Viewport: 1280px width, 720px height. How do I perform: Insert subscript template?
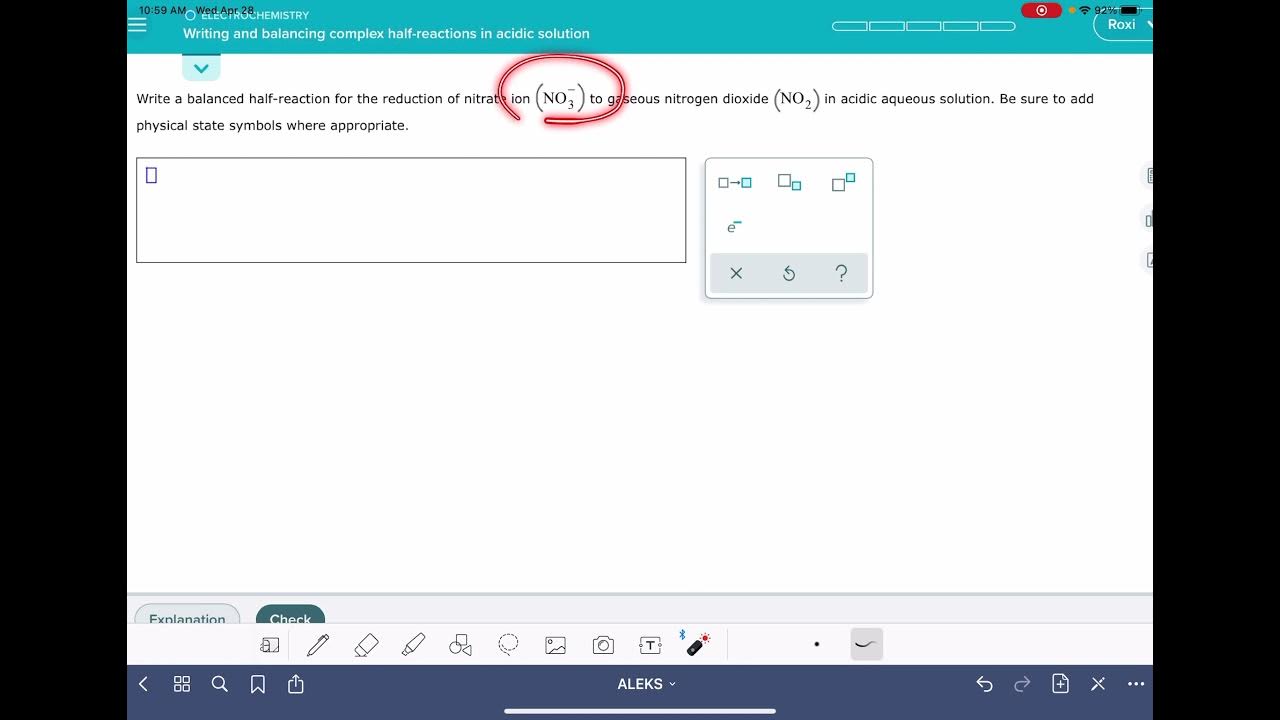[x=789, y=182]
